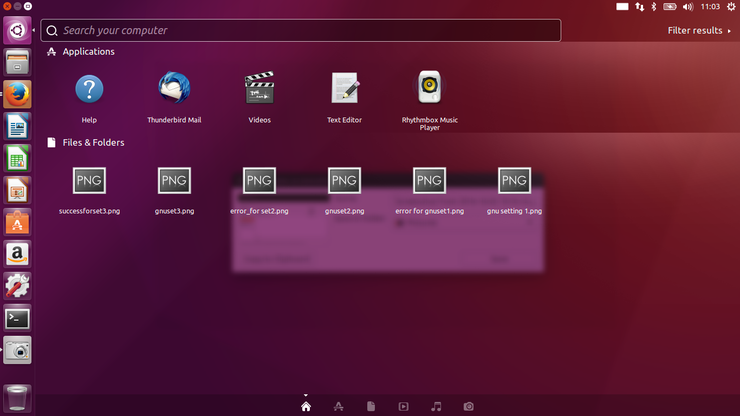Open Files manager from launcher
740x416 pixels.
(x=17, y=62)
